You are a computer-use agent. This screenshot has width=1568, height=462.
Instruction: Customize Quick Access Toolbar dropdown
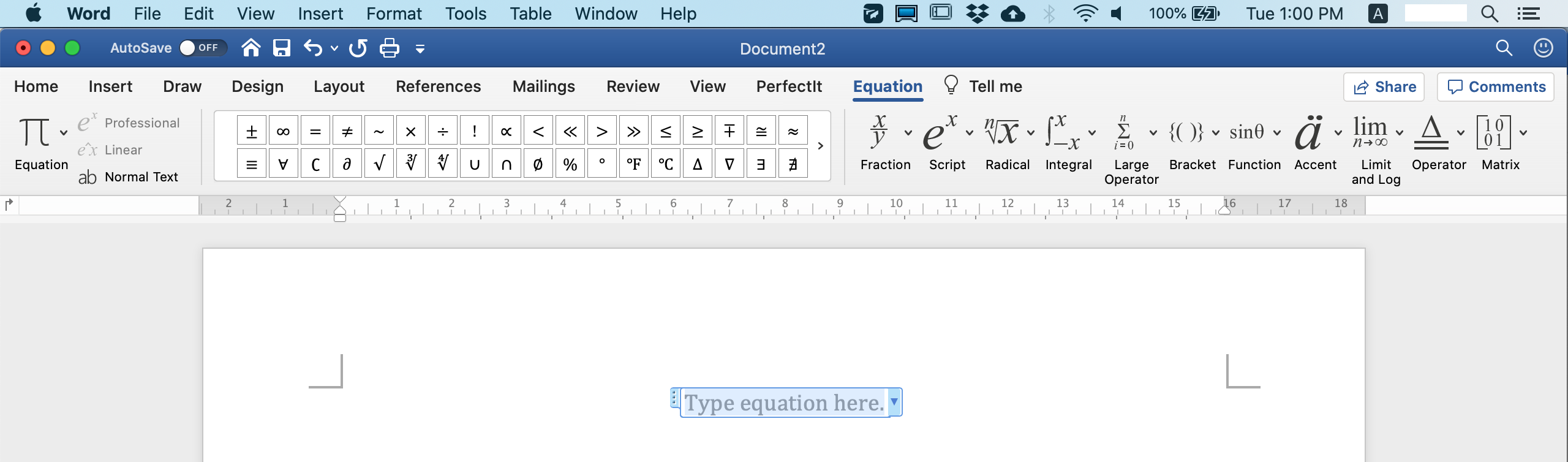tap(420, 48)
